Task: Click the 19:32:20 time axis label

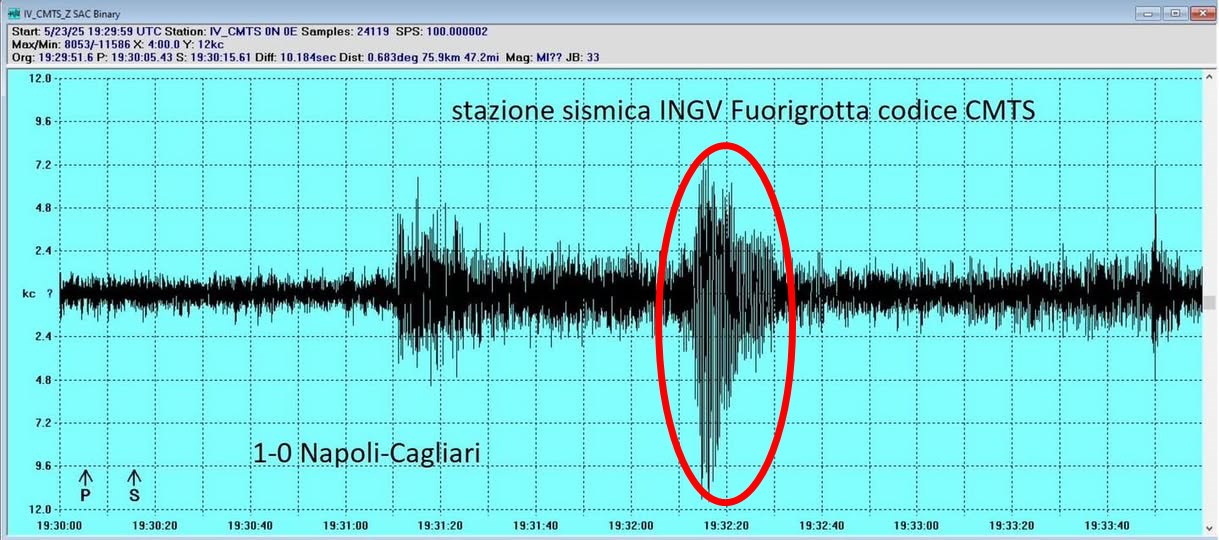Action: [727, 525]
